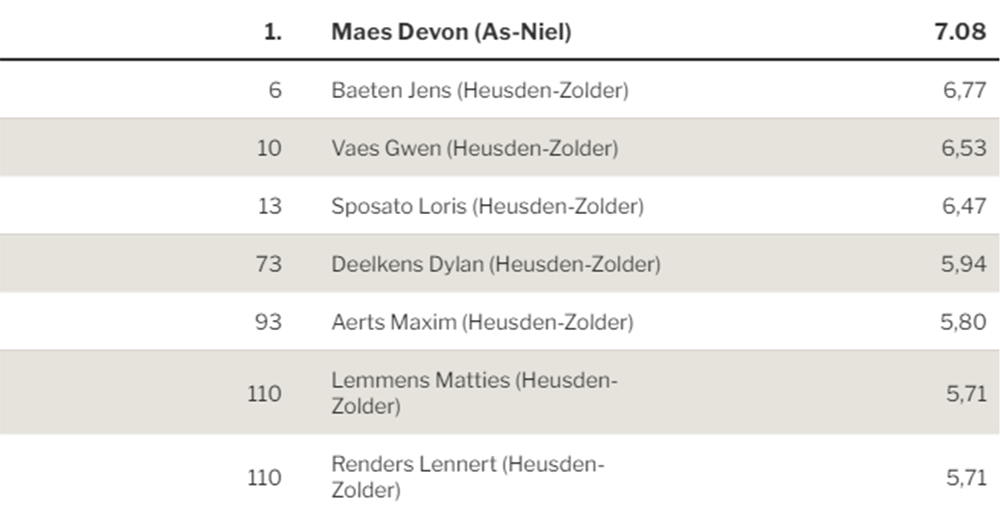Select the score 7.08 in header row
Viewport: 1000px width, 523px height.
960,31
